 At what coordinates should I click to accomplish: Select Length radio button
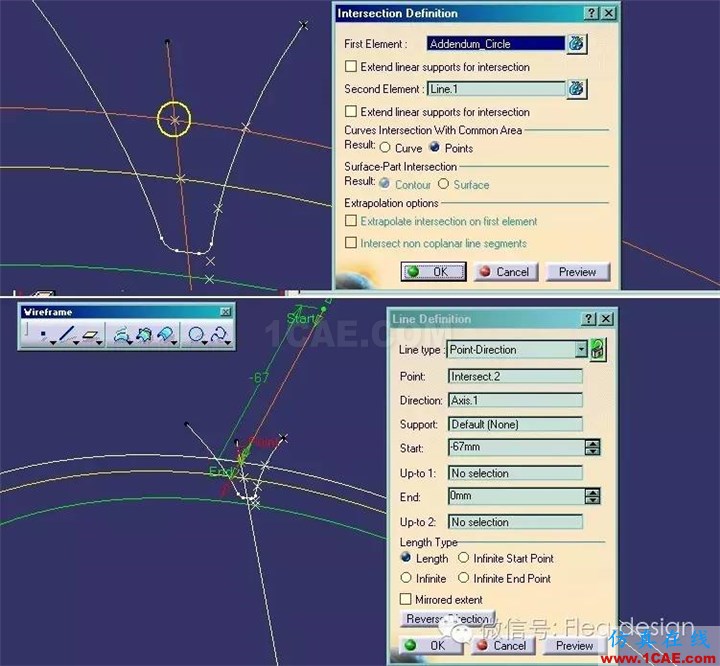406,557
